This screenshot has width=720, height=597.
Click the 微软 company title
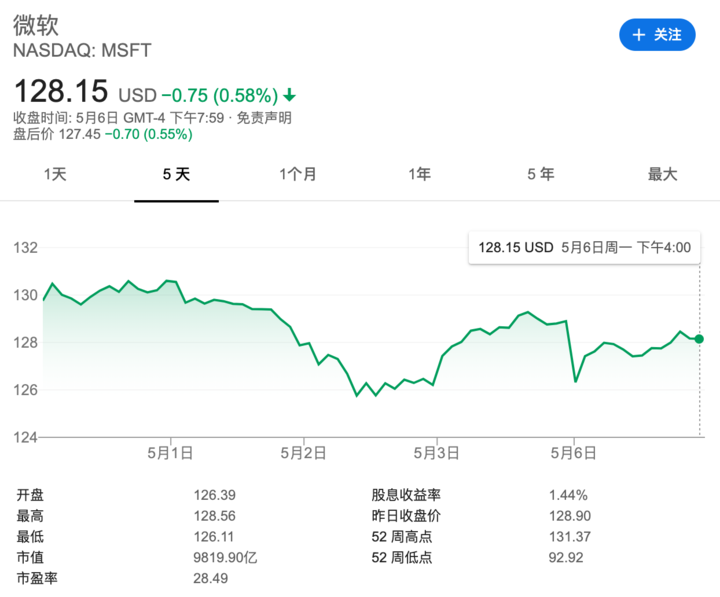tap(36, 25)
